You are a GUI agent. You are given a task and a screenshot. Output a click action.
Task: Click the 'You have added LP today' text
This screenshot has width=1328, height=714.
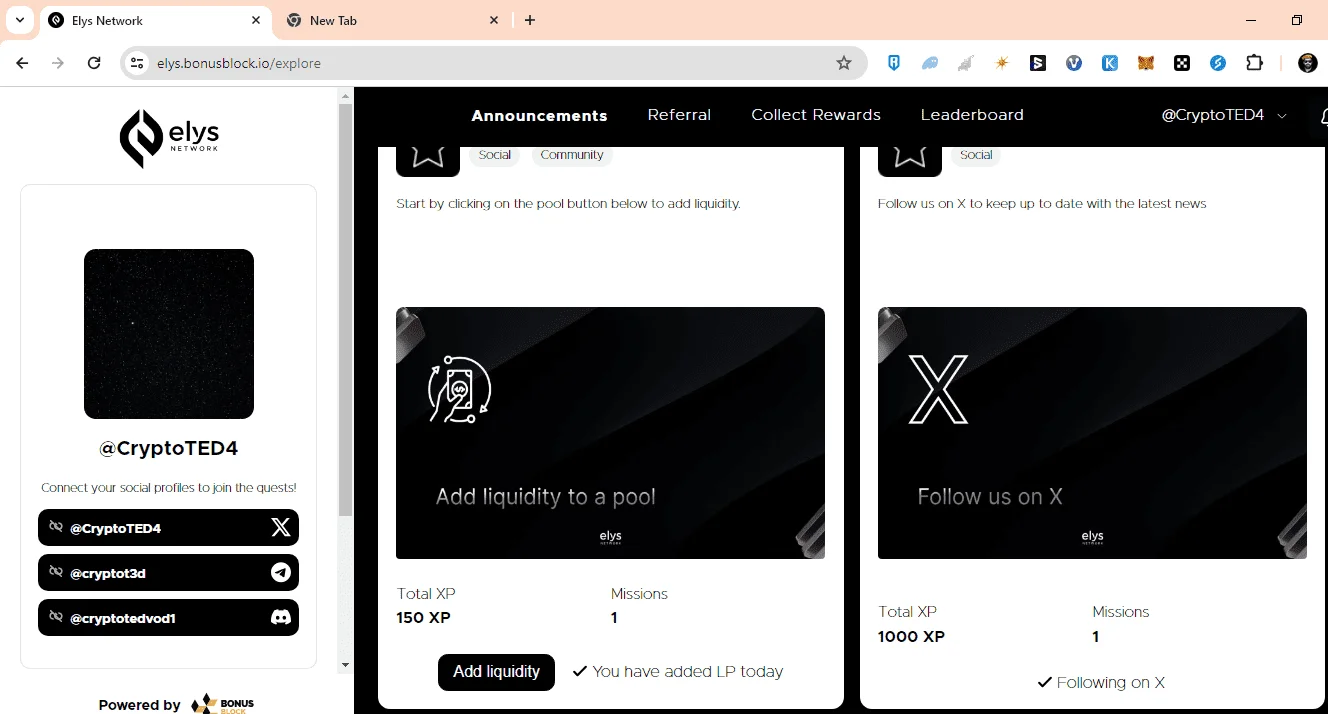point(687,672)
